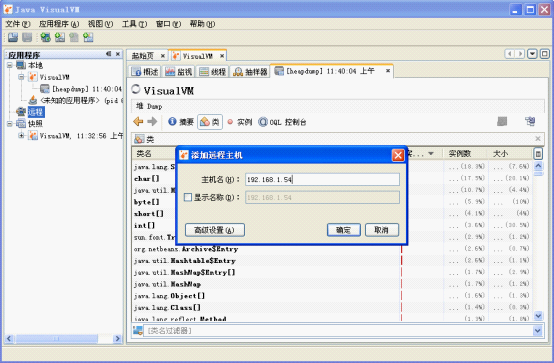
Task: Collapse the 本地 tree node
Action: click(x=10, y=65)
